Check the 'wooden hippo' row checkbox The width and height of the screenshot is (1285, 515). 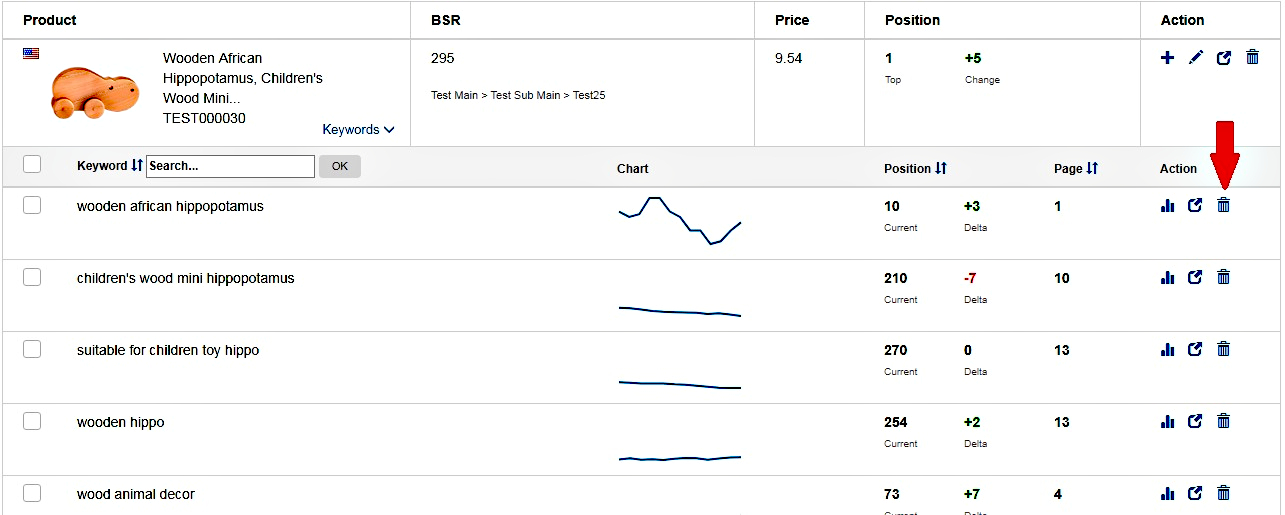pyautogui.click(x=32, y=421)
